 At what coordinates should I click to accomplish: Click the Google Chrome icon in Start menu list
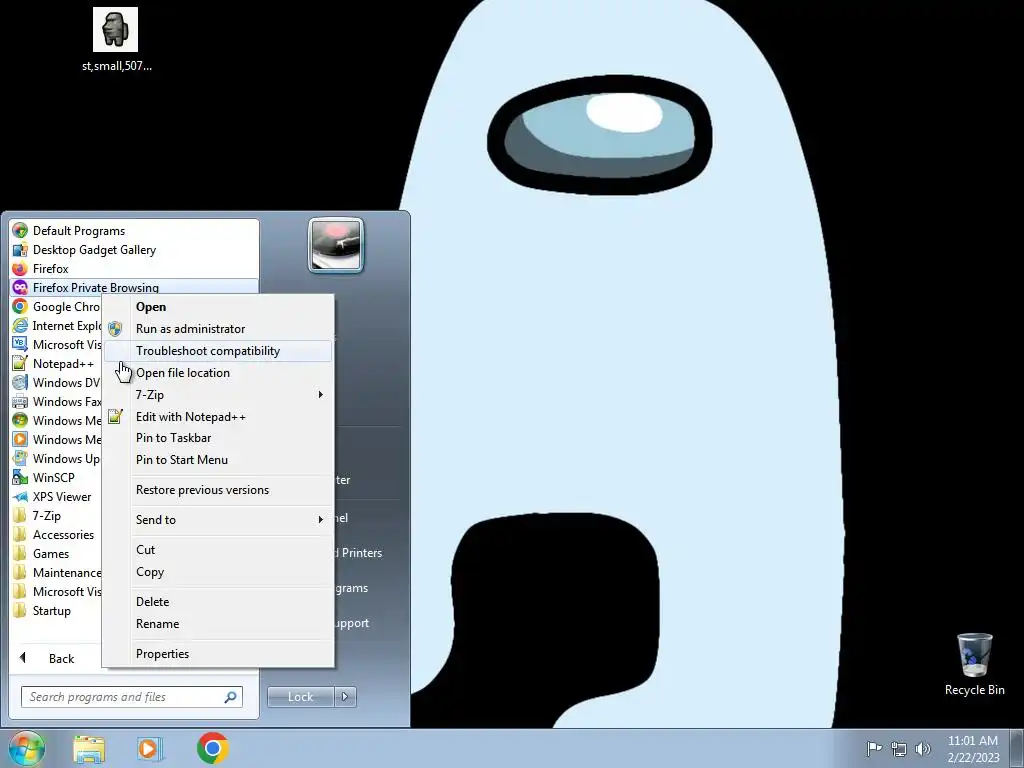tap(20, 306)
